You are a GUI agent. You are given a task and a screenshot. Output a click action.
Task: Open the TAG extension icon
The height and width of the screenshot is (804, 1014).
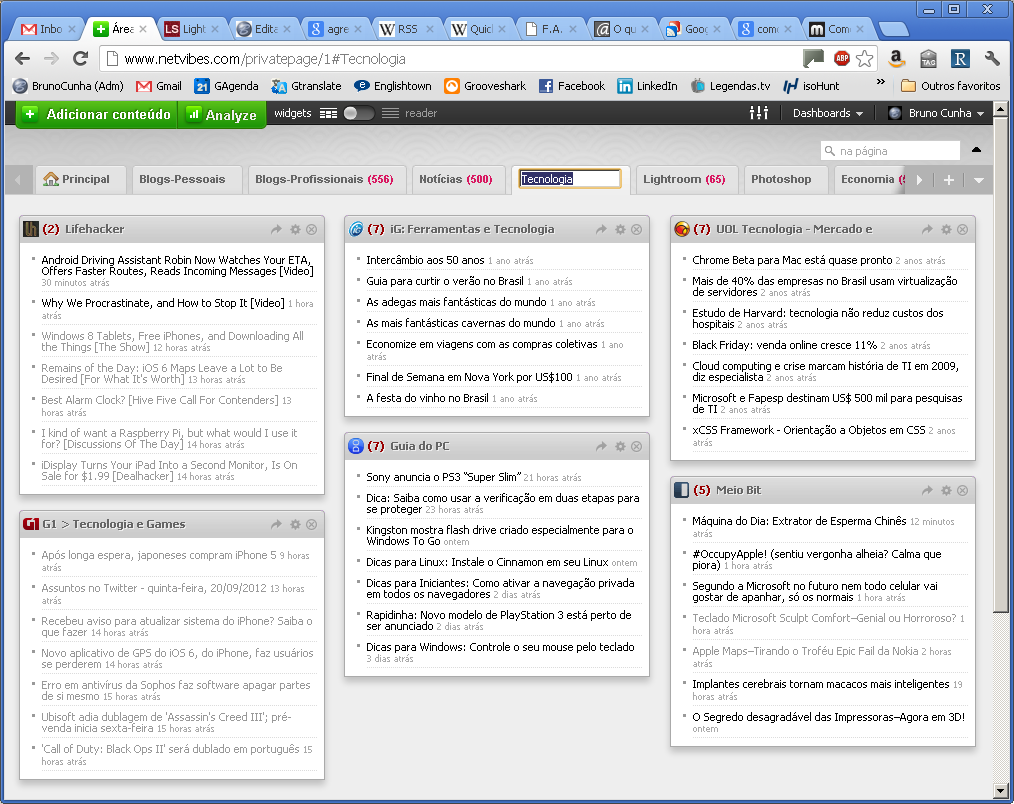coord(929,59)
